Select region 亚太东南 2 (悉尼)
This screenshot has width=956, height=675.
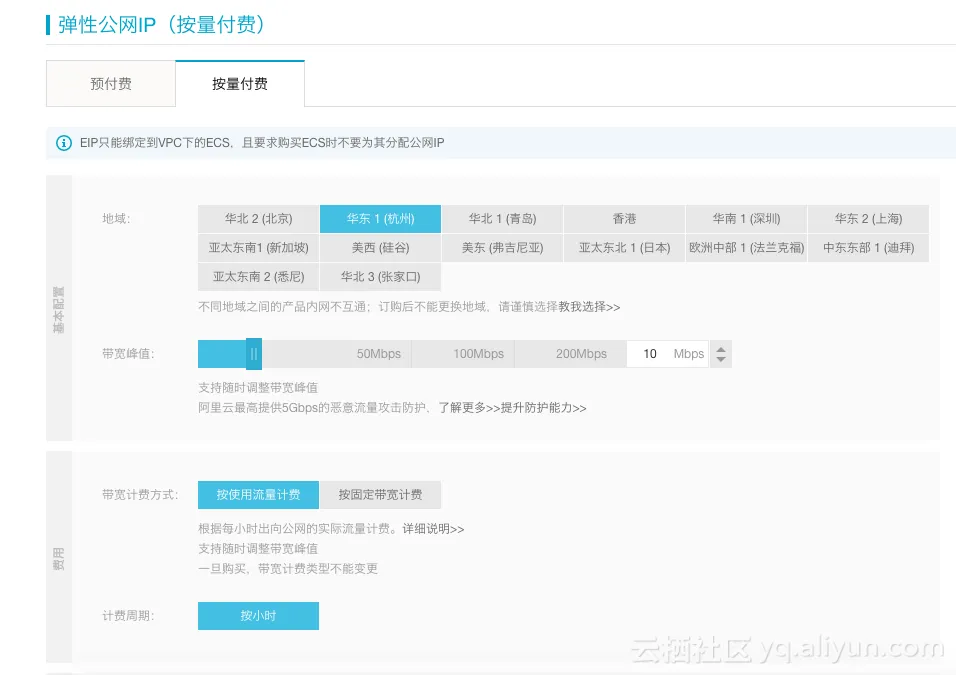[259, 277]
